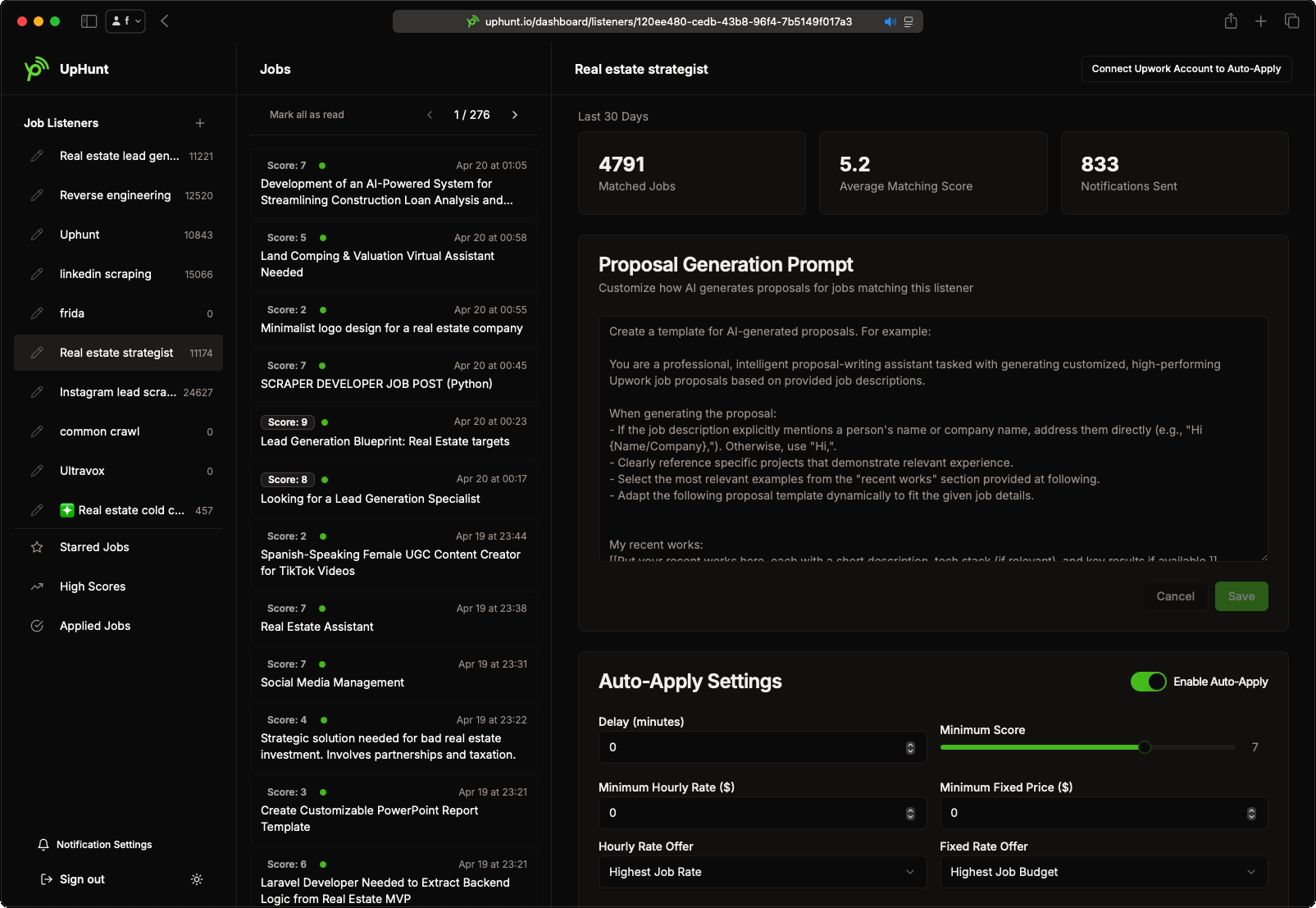1316x908 pixels.
Task: Click in the Minimum Hourly Rate field
Action: click(x=763, y=813)
